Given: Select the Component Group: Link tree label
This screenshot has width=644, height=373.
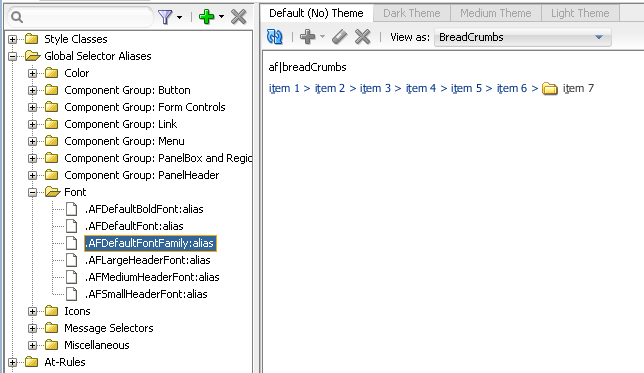Looking at the screenshot, I should 121,124.
